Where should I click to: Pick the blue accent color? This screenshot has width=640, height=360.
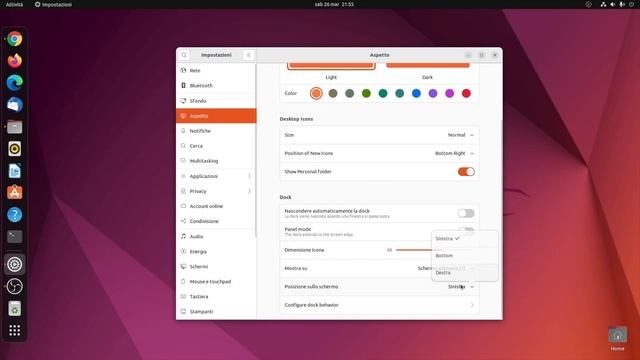pyautogui.click(x=416, y=93)
